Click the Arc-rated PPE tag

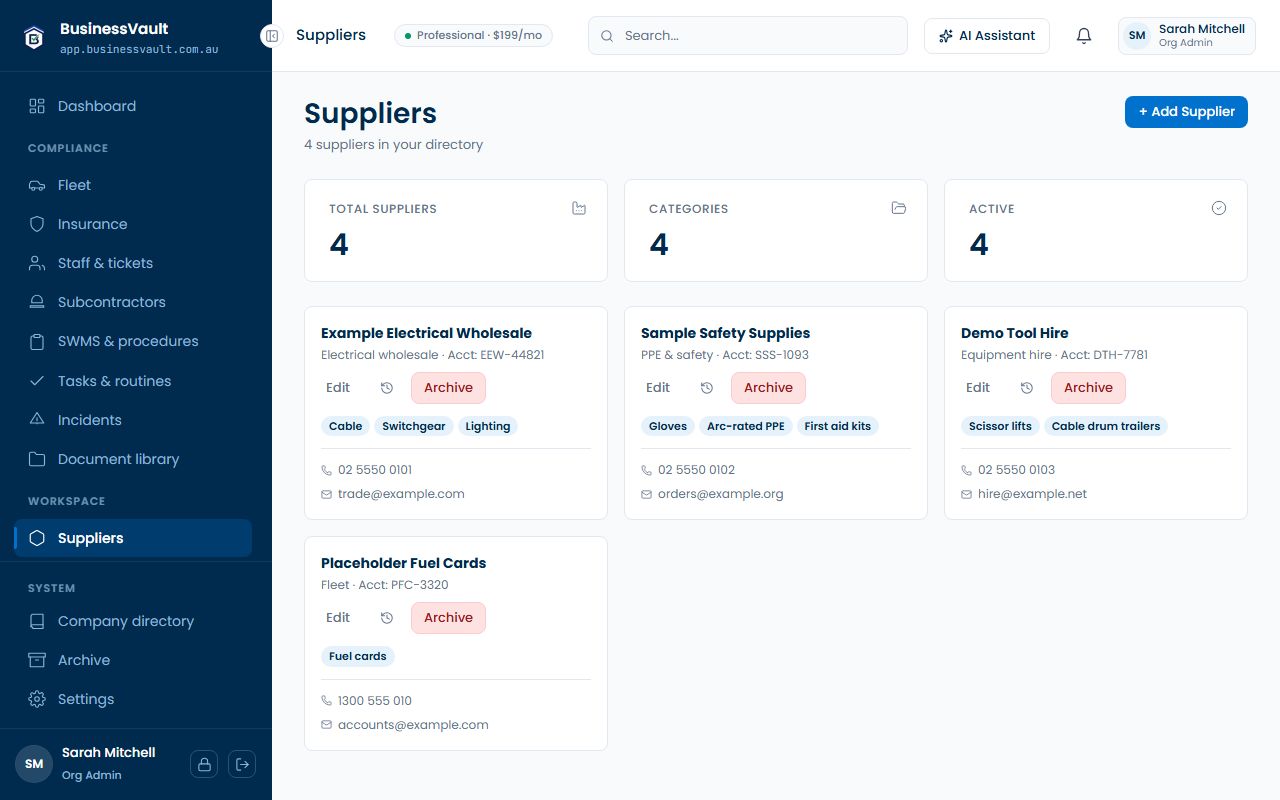tap(746, 426)
